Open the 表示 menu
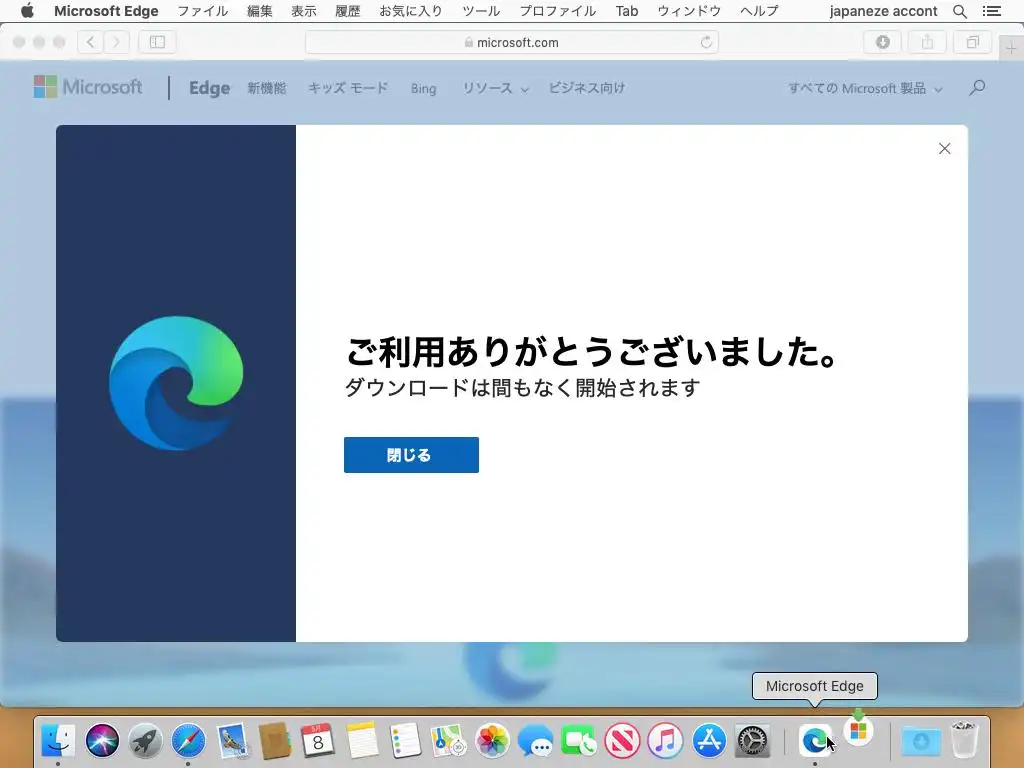This screenshot has width=1024, height=768. [x=304, y=11]
